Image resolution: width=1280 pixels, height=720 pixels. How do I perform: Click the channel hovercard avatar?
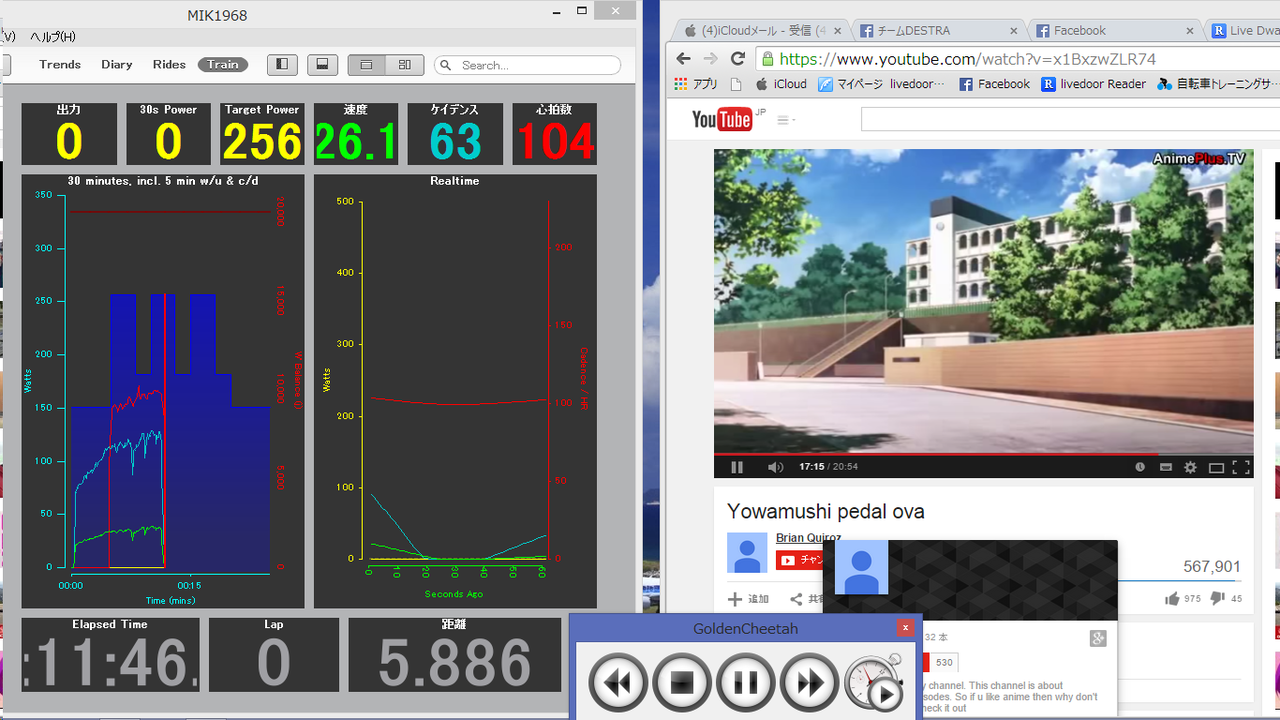point(861,568)
